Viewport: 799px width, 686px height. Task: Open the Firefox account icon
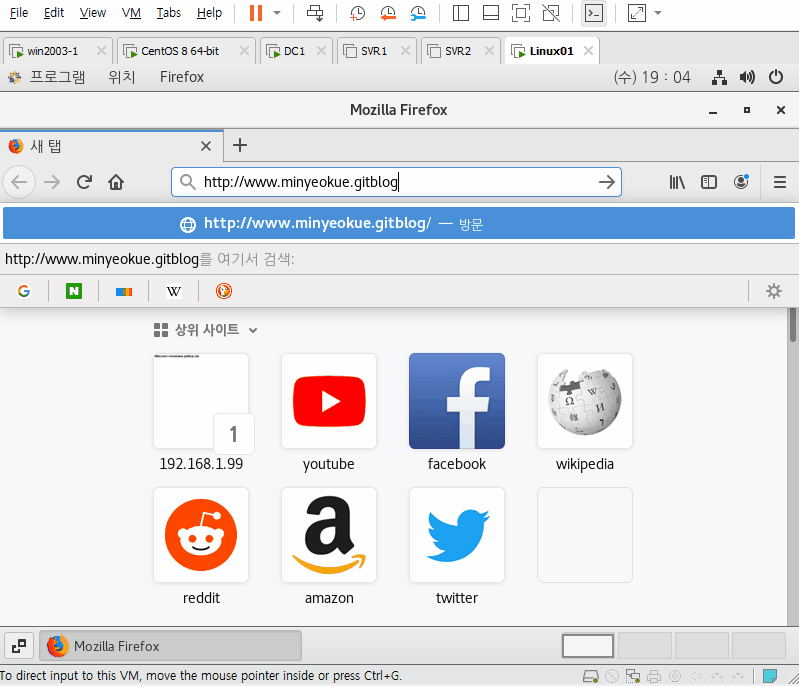741,182
